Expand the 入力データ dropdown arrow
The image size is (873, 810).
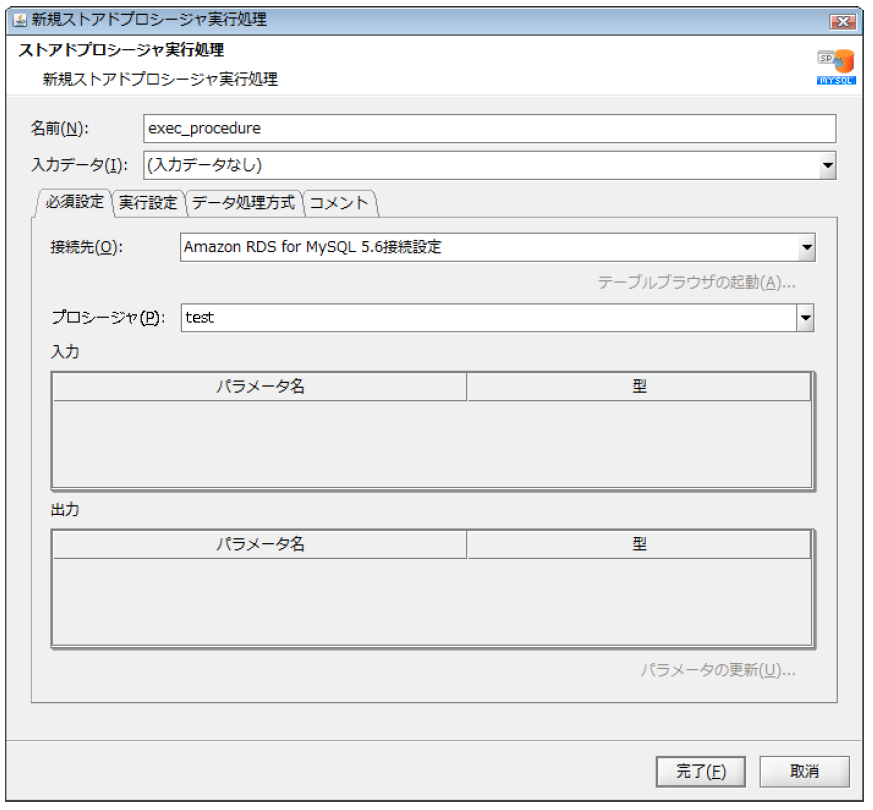(x=829, y=166)
